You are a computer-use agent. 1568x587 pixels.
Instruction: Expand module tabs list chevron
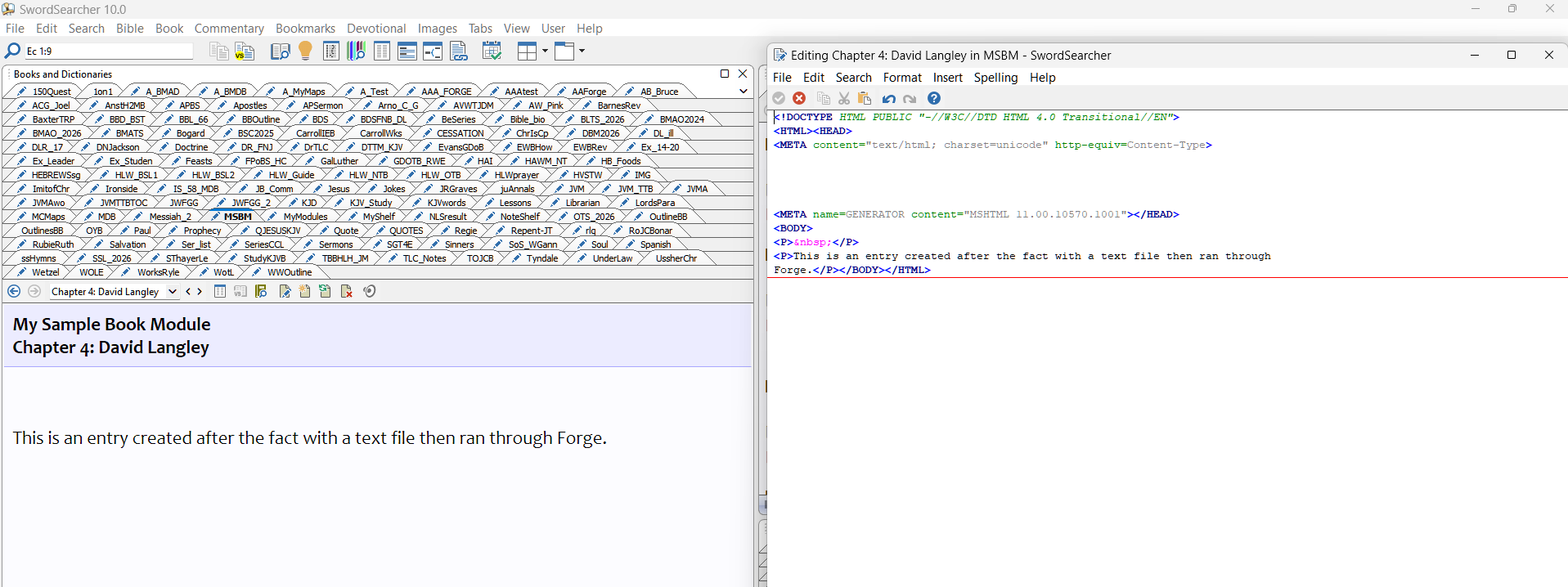tap(743, 92)
